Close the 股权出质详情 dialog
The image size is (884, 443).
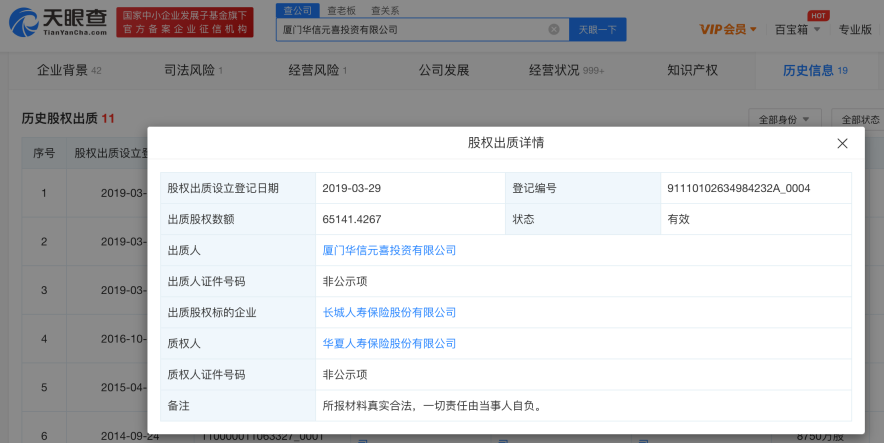[842, 143]
